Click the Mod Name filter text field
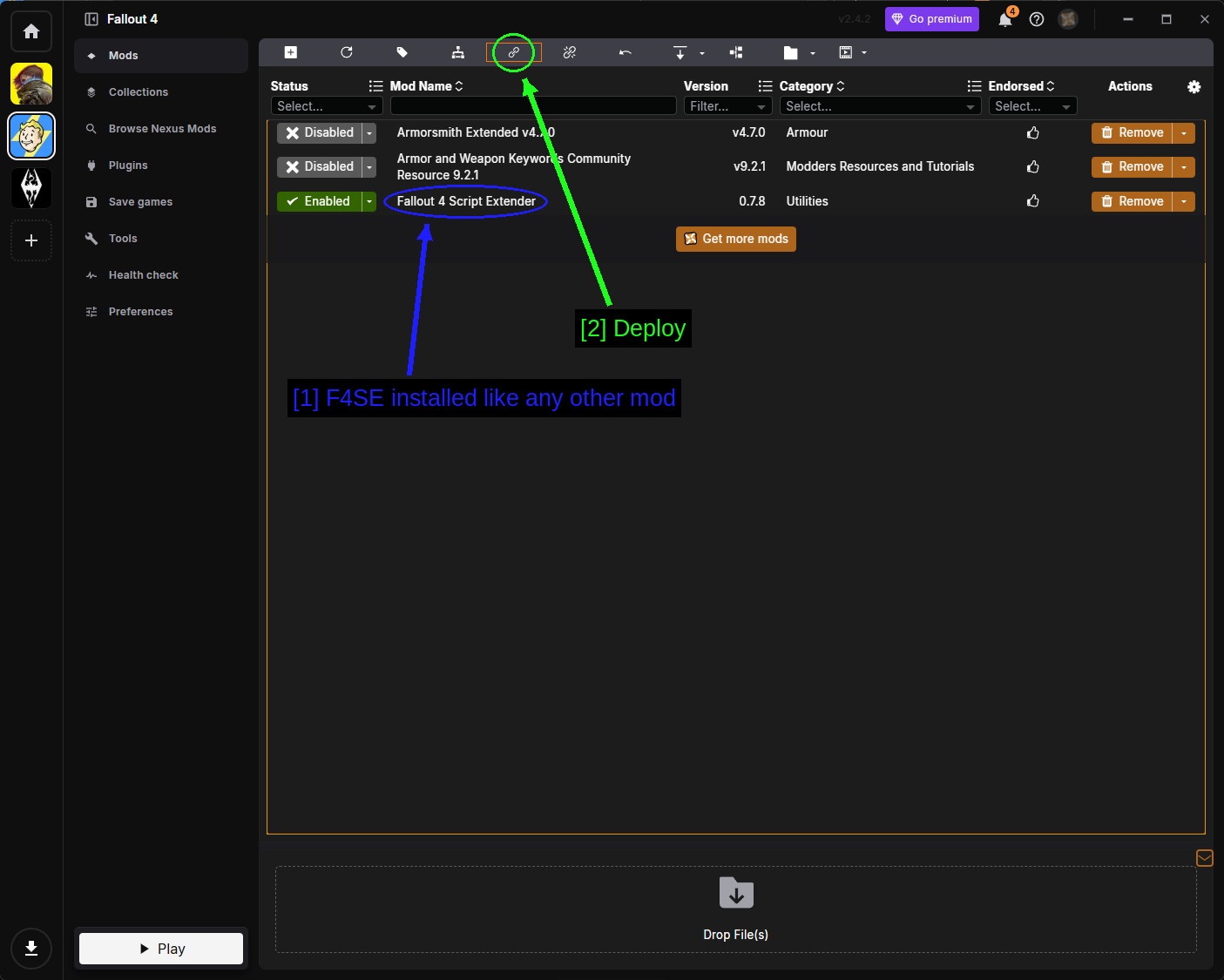Image resolution: width=1224 pixels, height=980 pixels. click(x=533, y=106)
